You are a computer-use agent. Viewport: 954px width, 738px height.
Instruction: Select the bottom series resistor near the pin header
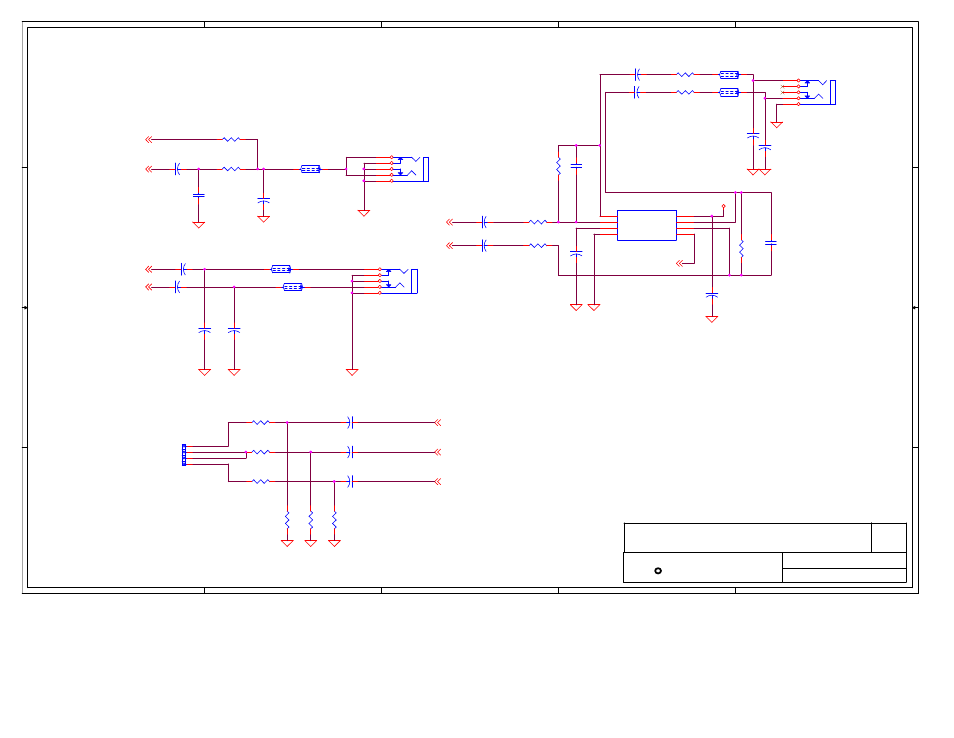260,481
